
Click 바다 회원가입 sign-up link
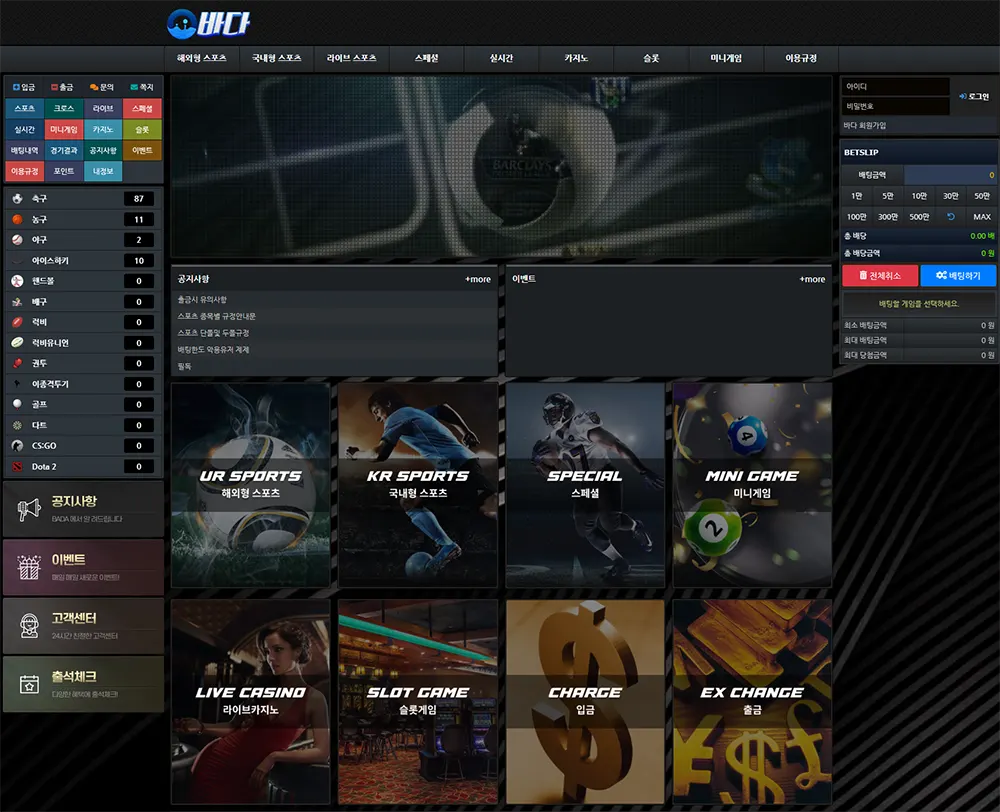coord(864,126)
